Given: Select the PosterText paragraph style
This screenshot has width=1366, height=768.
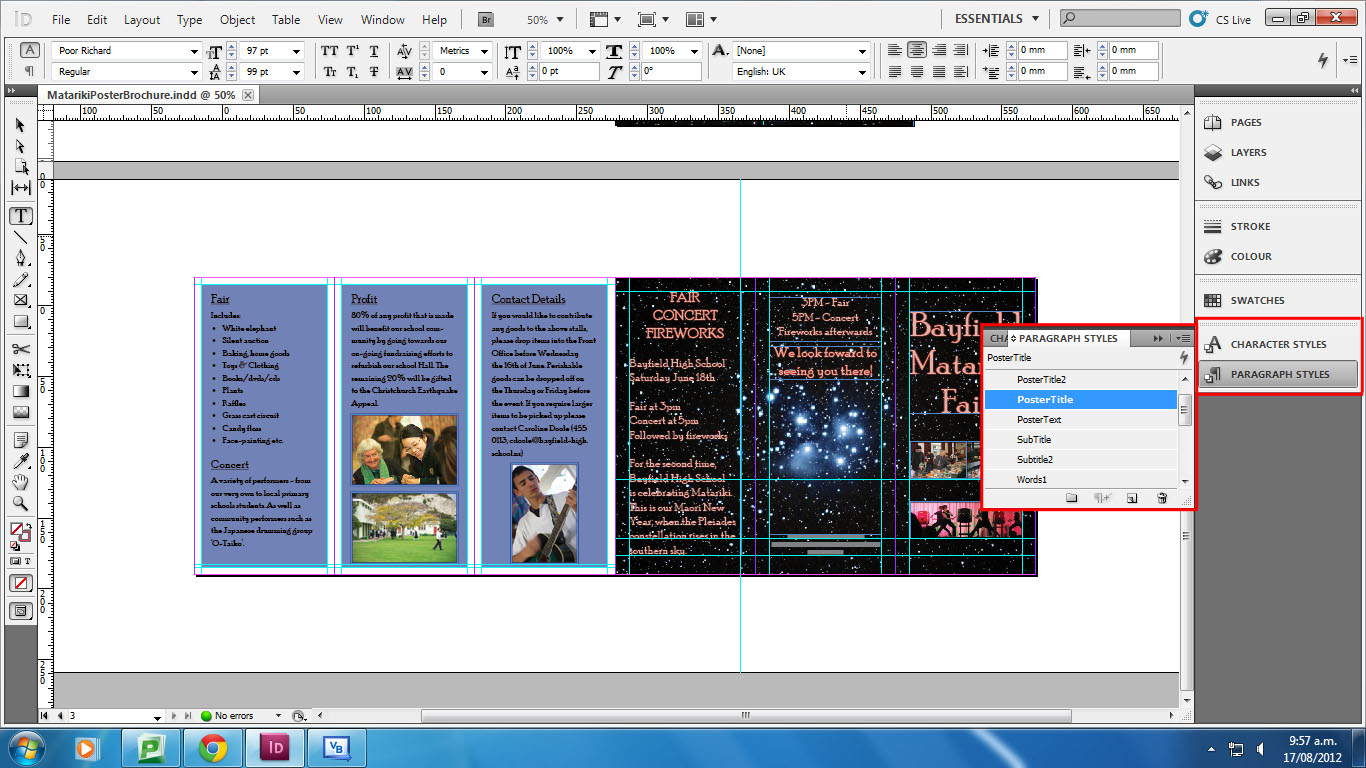Looking at the screenshot, I should 1080,419.
